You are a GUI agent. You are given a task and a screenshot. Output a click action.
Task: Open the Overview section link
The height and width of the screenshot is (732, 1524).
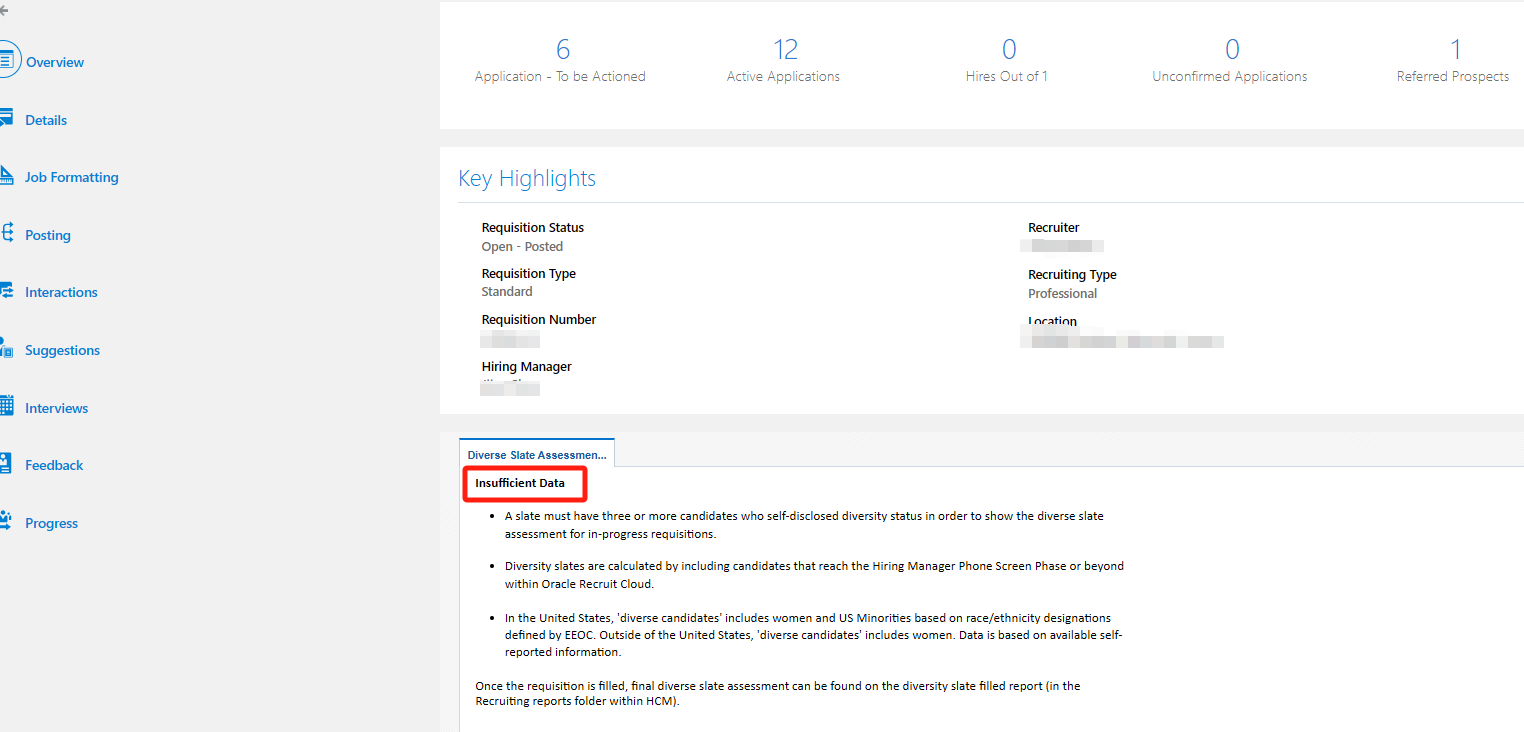point(55,62)
